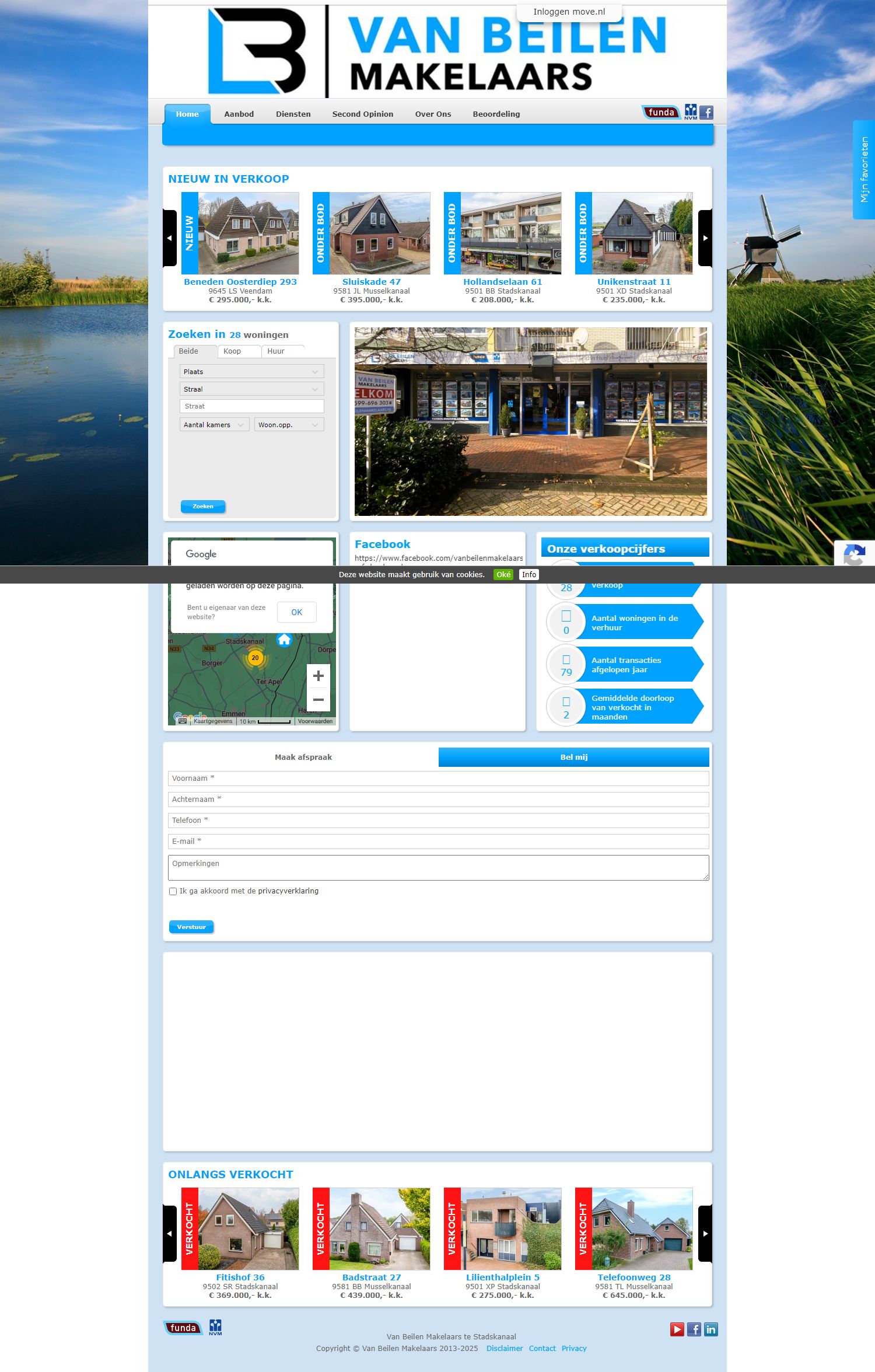Click the reCAPTCHA badge at the right edge

pos(855,553)
